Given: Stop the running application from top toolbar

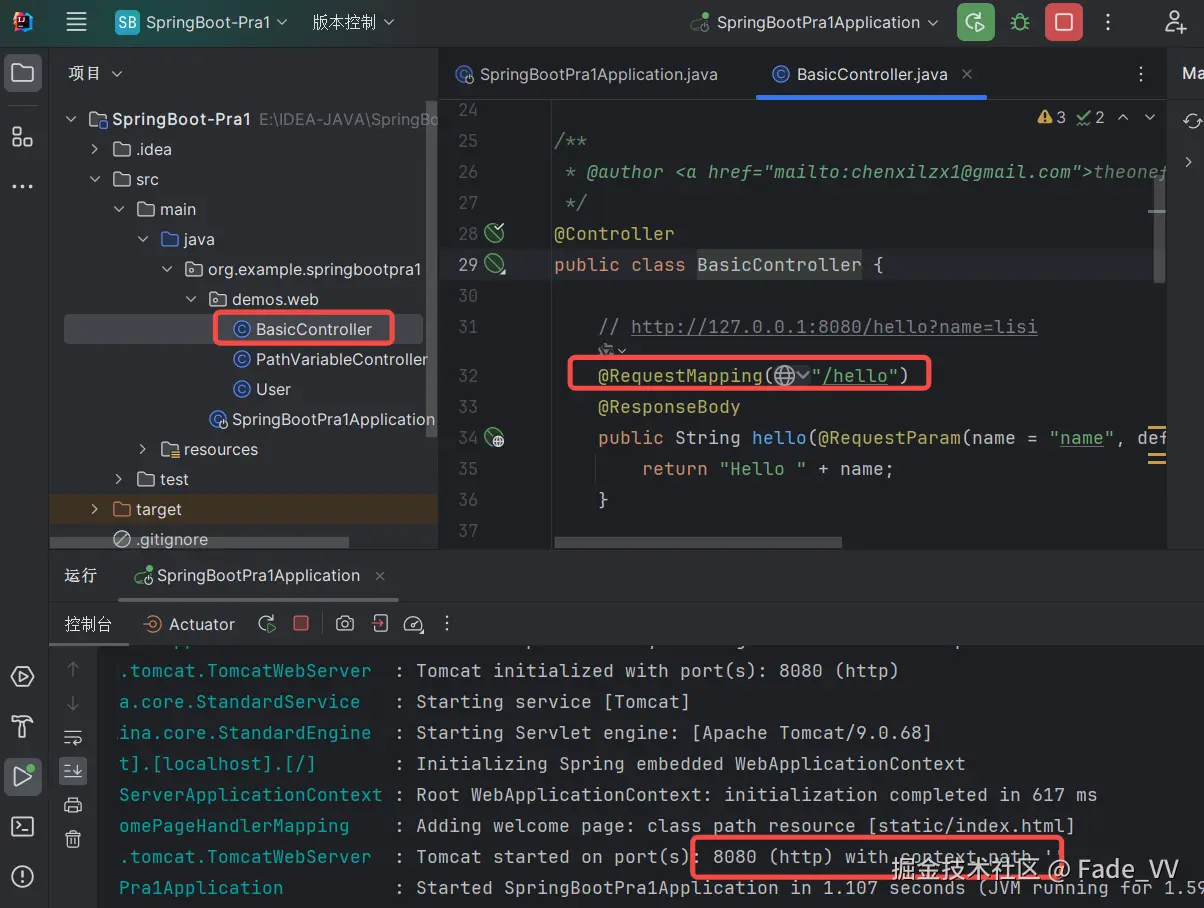Looking at the screenshot, I should pos(1064,22).
